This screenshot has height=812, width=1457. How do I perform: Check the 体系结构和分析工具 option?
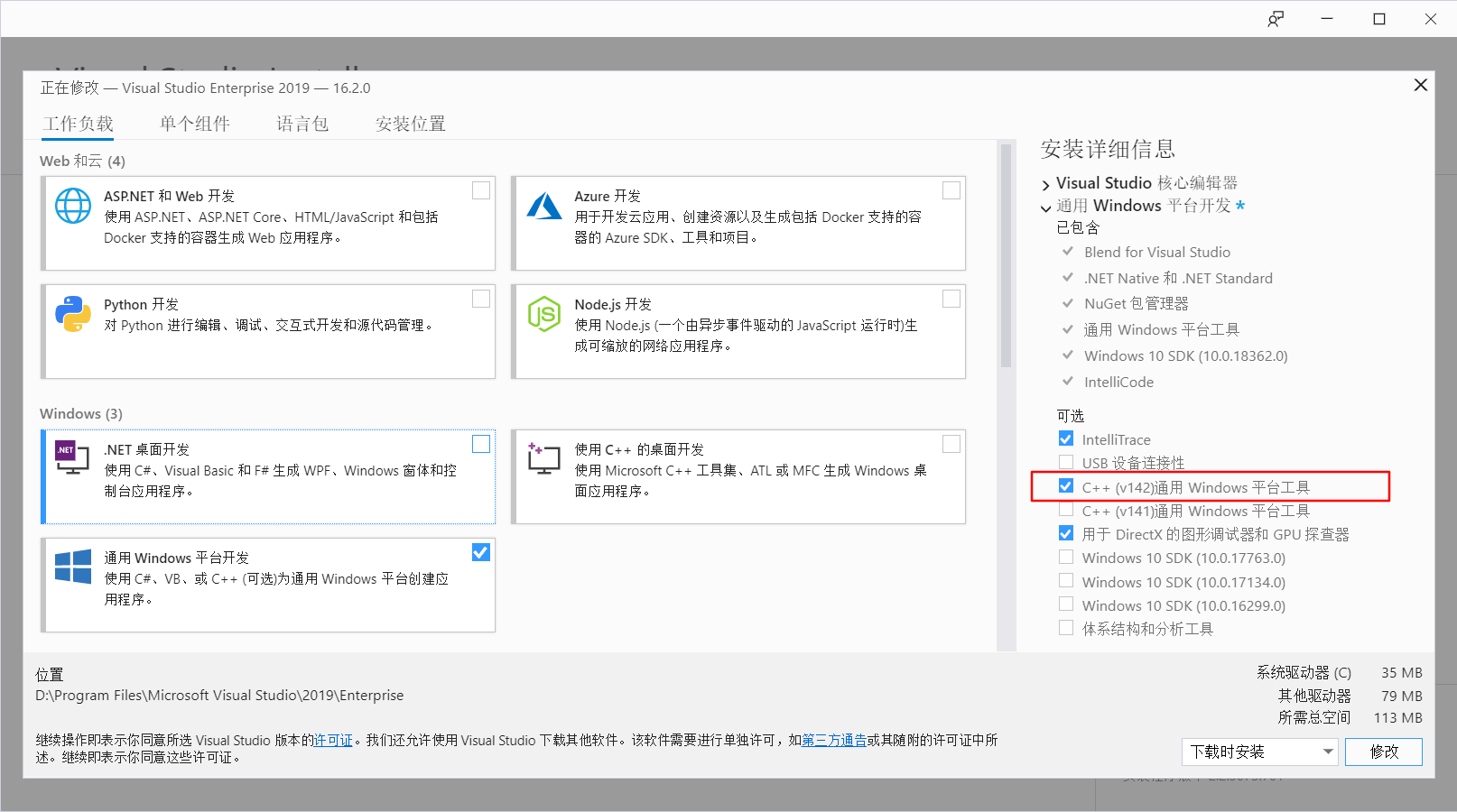[x=1066, y=628]
